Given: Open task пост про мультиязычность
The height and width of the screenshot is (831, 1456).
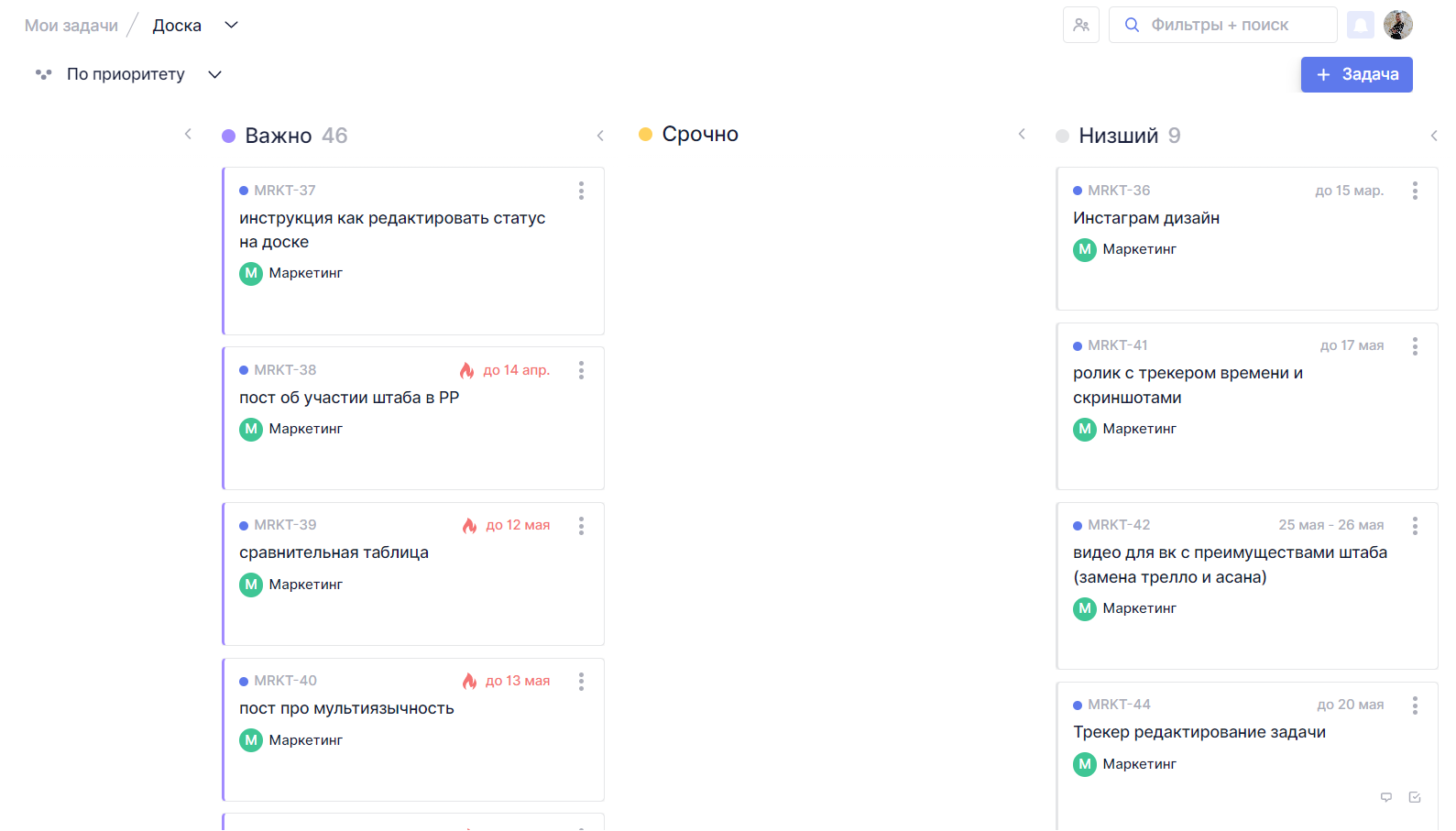Looking at the screenshot, I should click(x=346, y=708).
